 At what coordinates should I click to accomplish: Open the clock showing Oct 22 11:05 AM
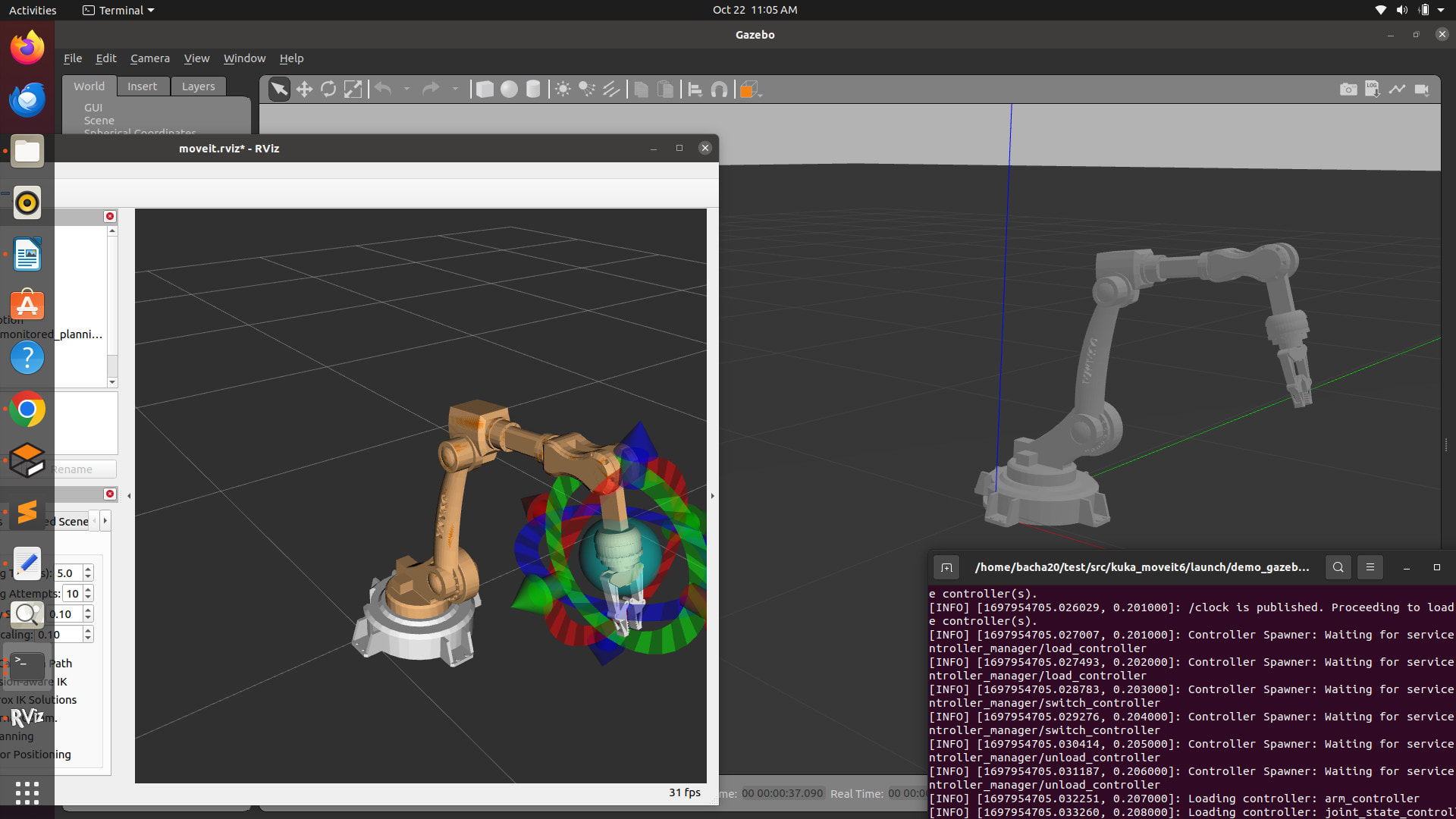click(x=755, y=10)
